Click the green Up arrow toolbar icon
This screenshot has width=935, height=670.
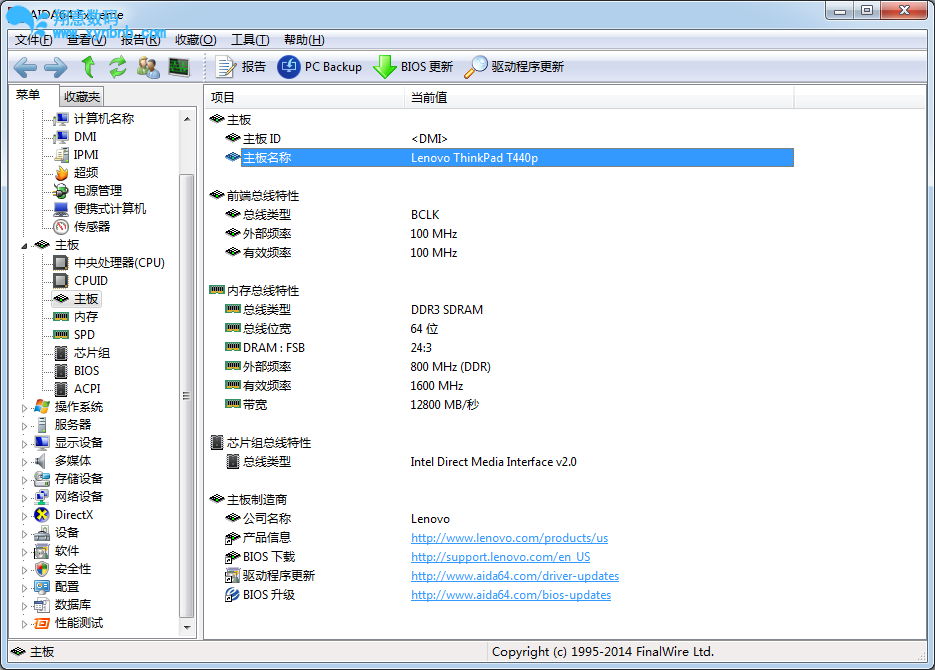(x=88, y=67)
